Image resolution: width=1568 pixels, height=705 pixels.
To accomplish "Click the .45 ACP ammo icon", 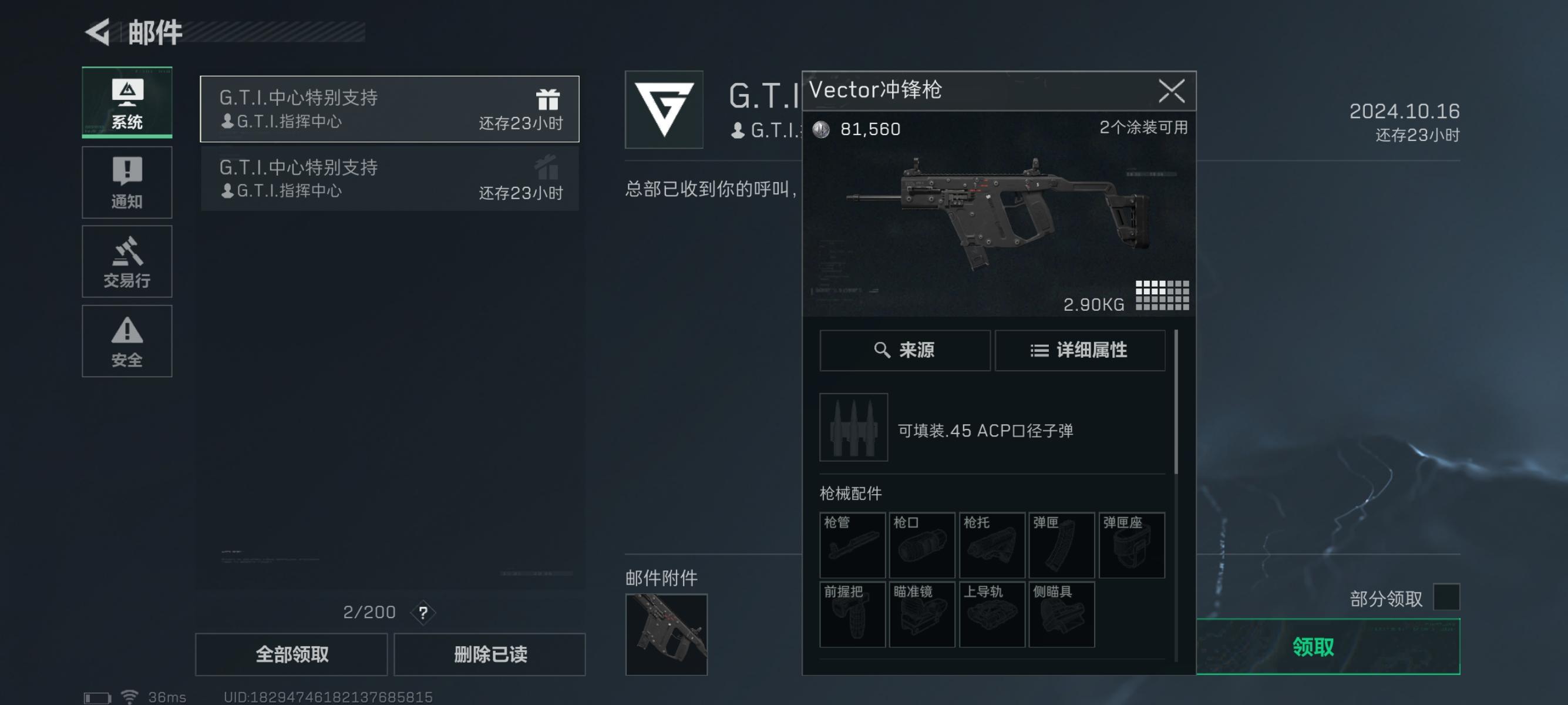I will point(853,427).
